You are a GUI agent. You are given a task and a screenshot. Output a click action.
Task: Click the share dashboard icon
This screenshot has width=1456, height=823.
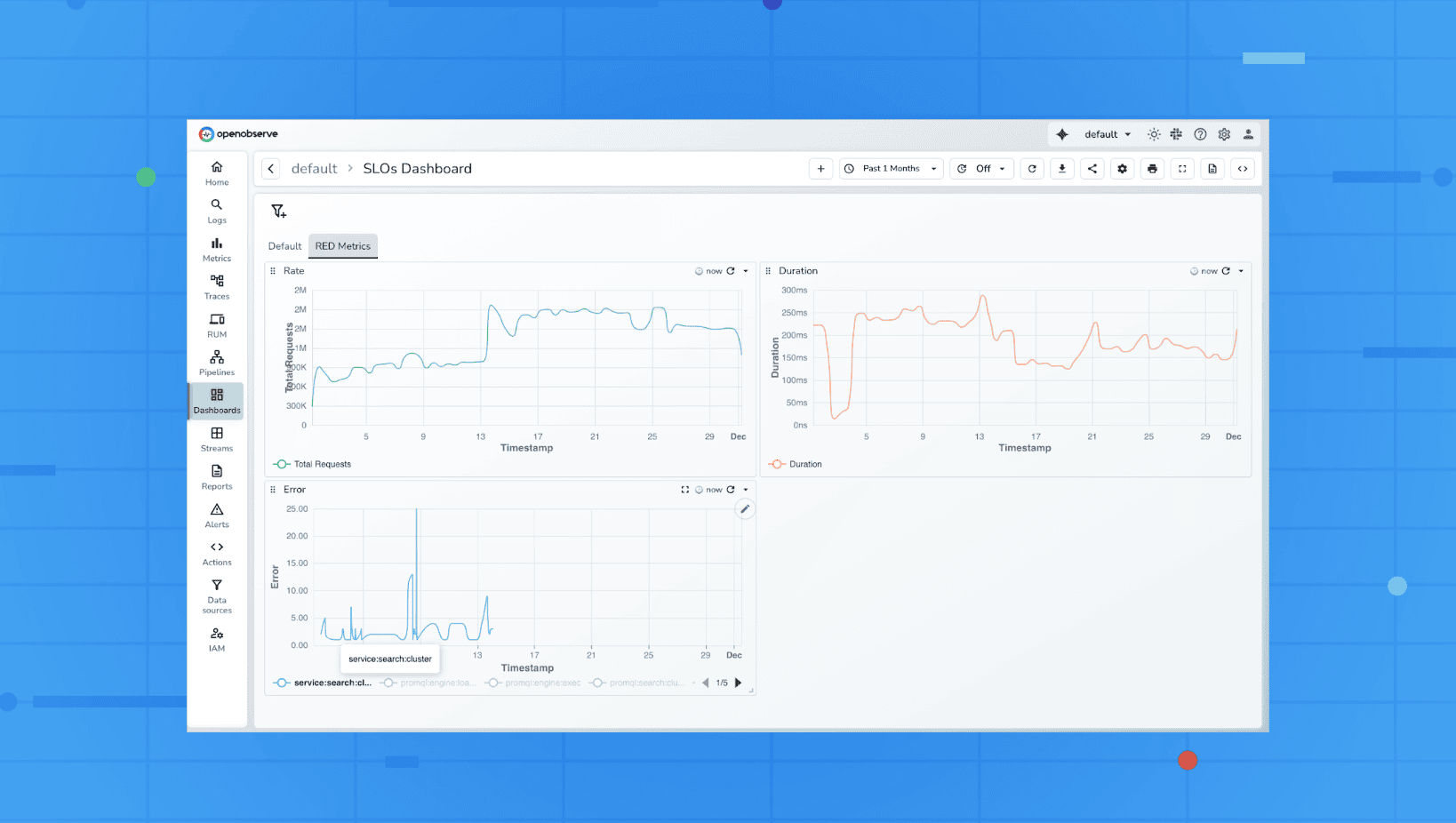pyautogui.click(x=1092, y=168)
